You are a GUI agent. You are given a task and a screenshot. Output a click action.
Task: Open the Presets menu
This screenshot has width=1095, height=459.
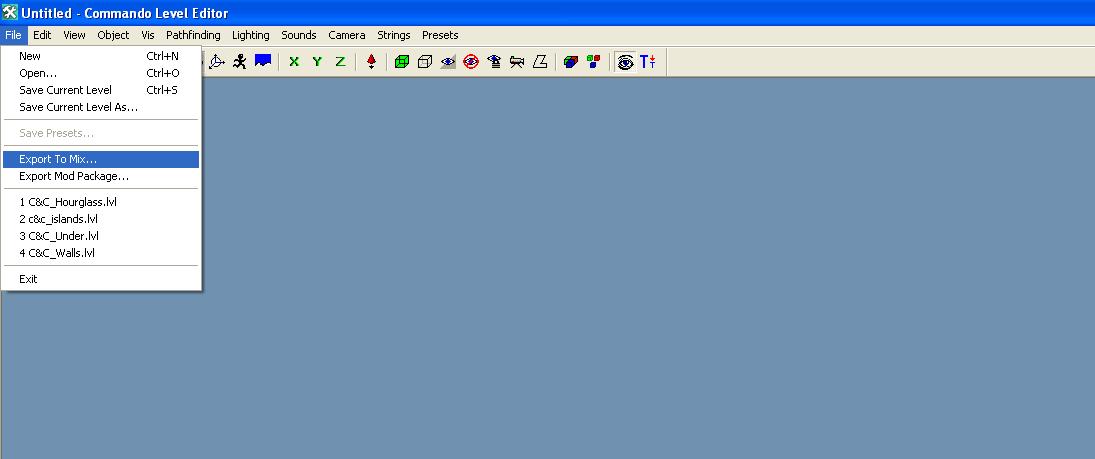pyautogui.click(x=440, y=35)
